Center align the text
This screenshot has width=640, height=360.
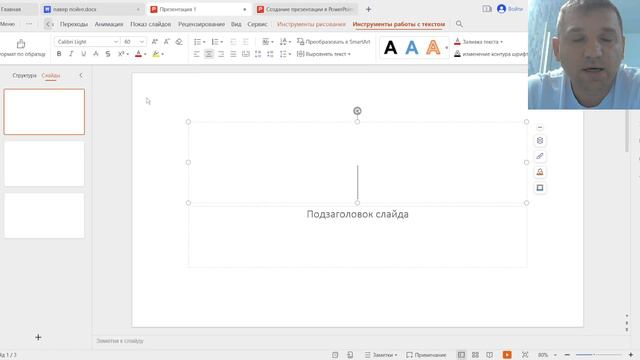(x=209, y=54)
